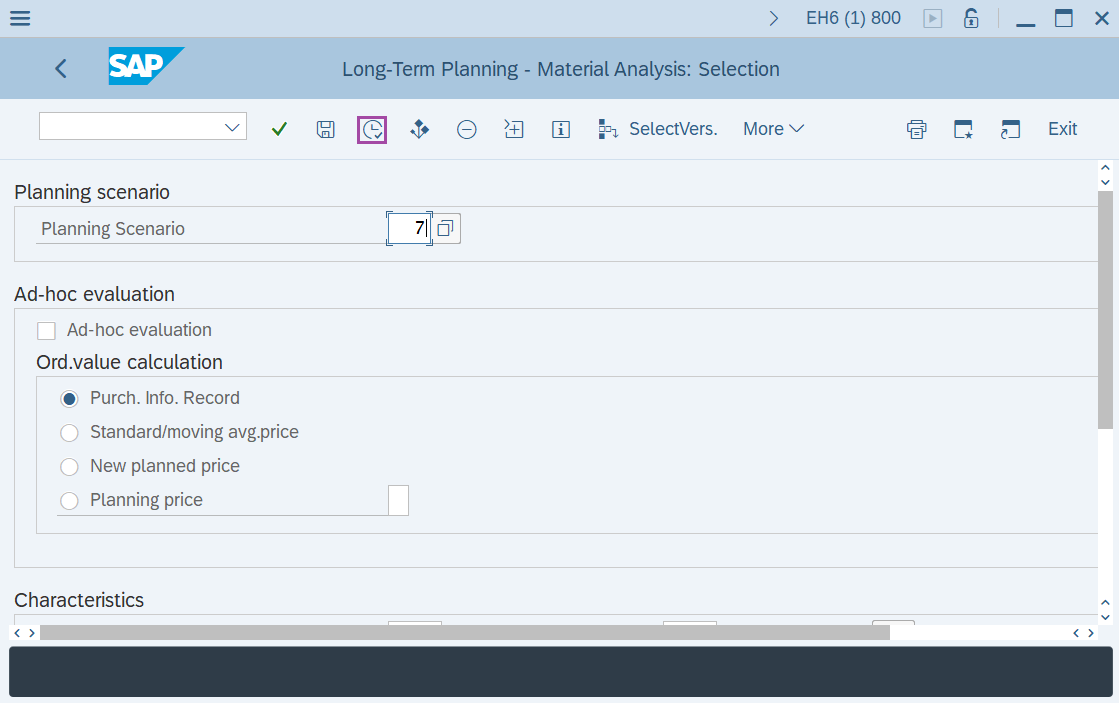
Task: Save the report selection as a variant
Action: [325, 129]
